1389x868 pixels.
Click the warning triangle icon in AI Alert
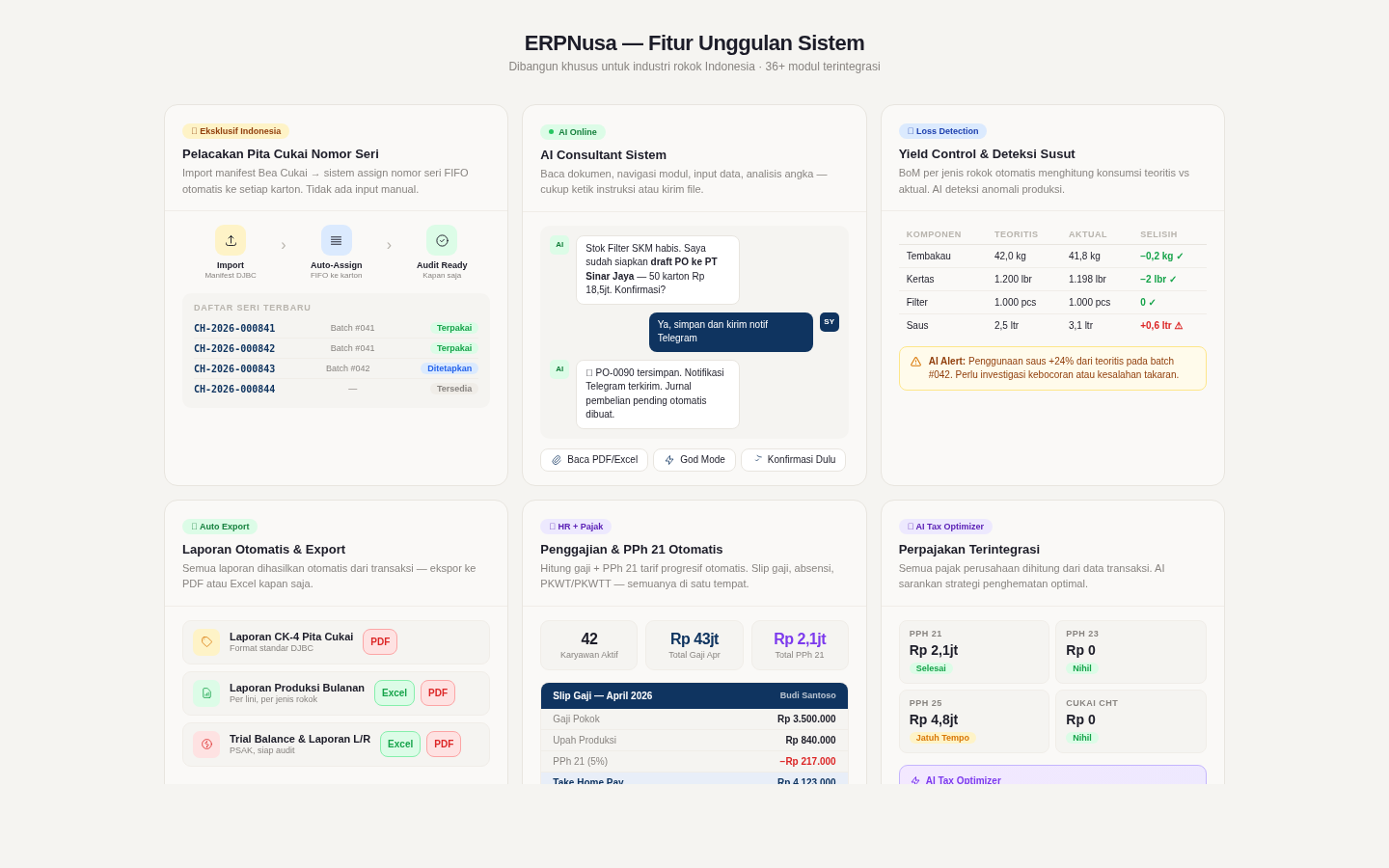click(x=915, y=362)
